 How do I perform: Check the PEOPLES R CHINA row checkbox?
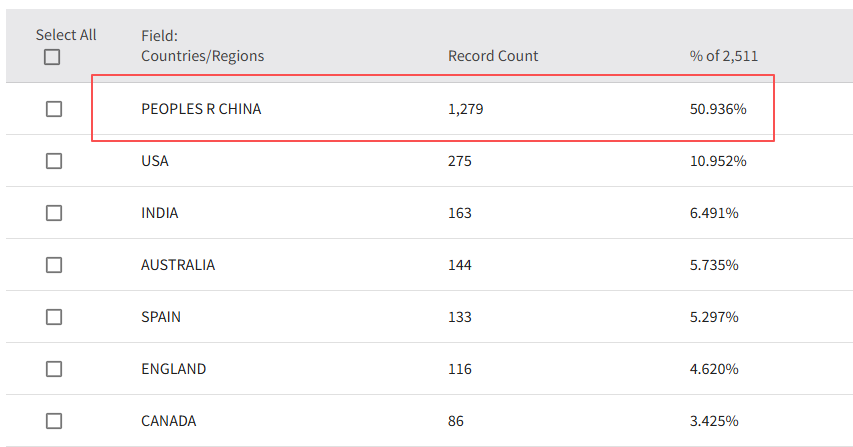pyautogui.click(x=54, y=109)
